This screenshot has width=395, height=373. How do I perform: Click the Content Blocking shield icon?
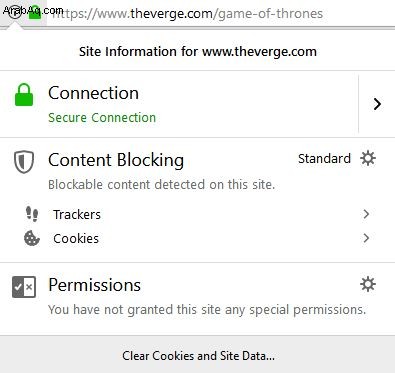pyautogui.click(x=24, y=162)
